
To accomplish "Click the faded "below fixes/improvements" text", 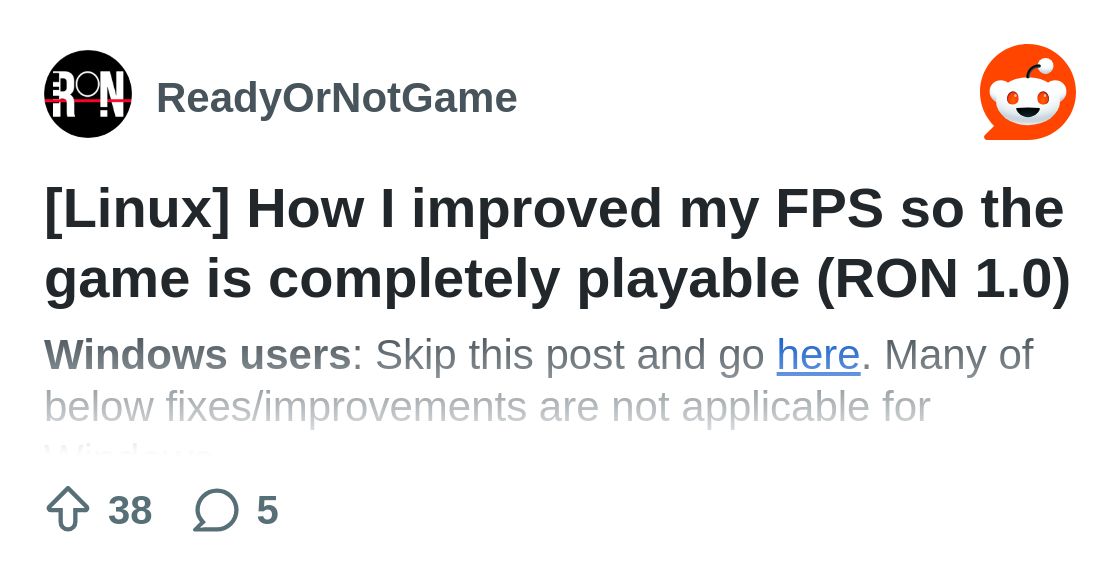I will (285, 407).
